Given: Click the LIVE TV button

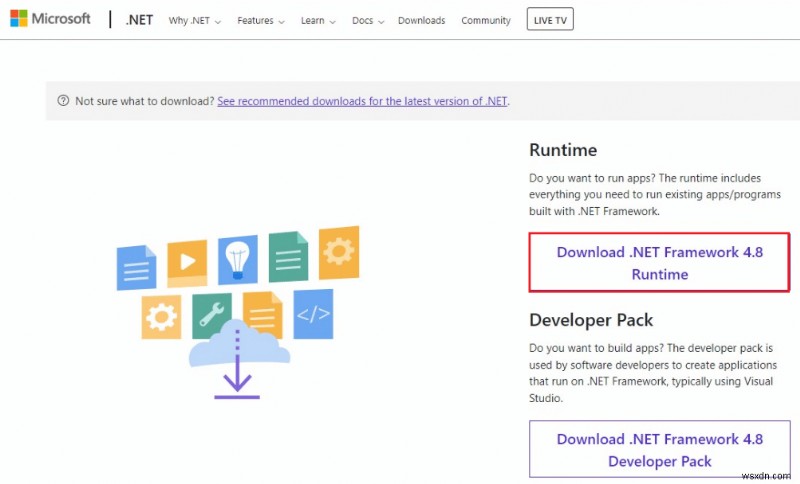Looking at the screenshot, I should [x=550, y=19].
